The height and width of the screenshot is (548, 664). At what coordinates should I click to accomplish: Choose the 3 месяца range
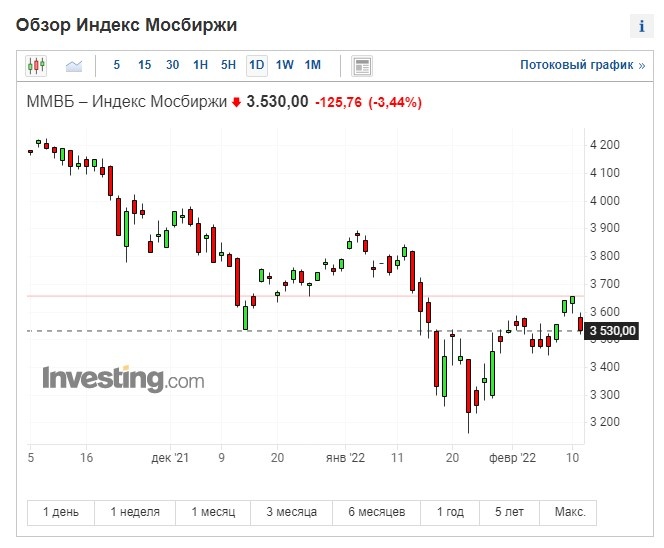291,512
